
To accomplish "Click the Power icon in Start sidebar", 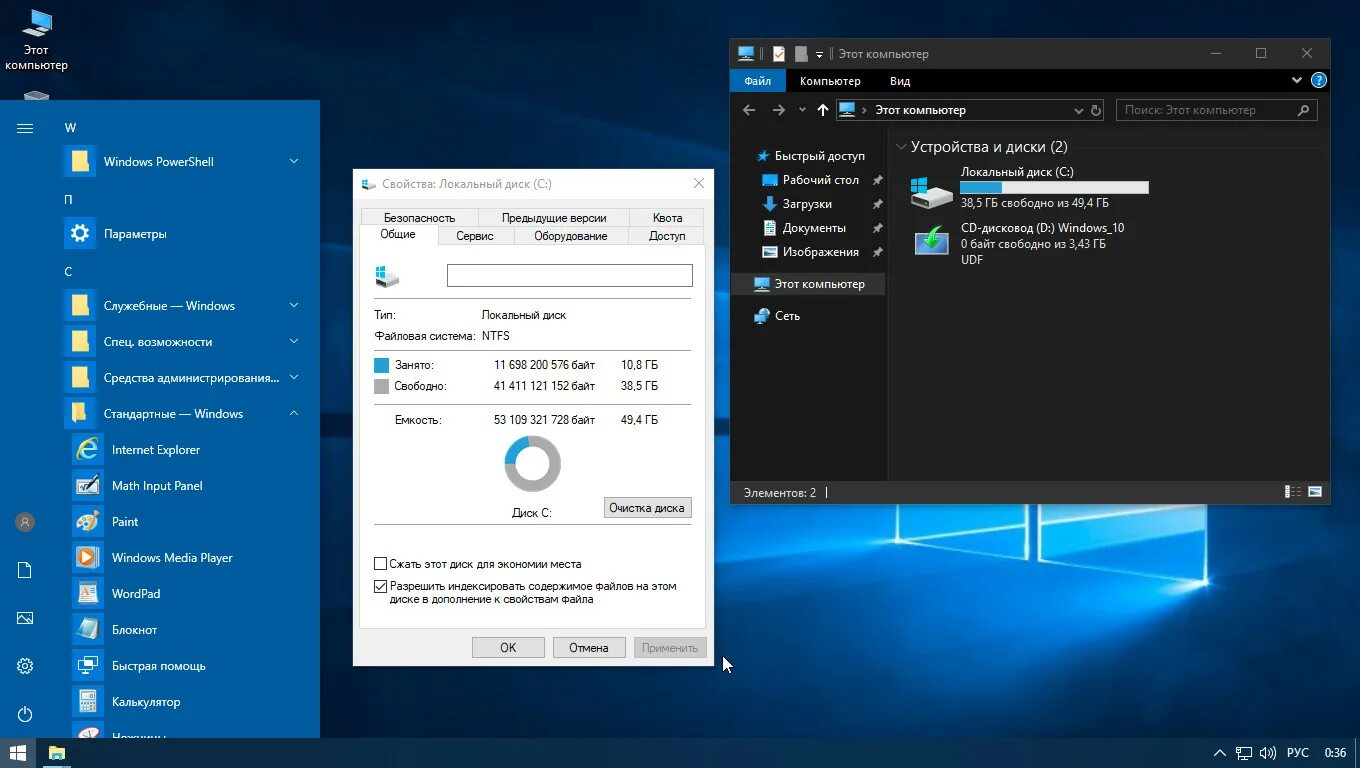I will (x=25, y=714).
